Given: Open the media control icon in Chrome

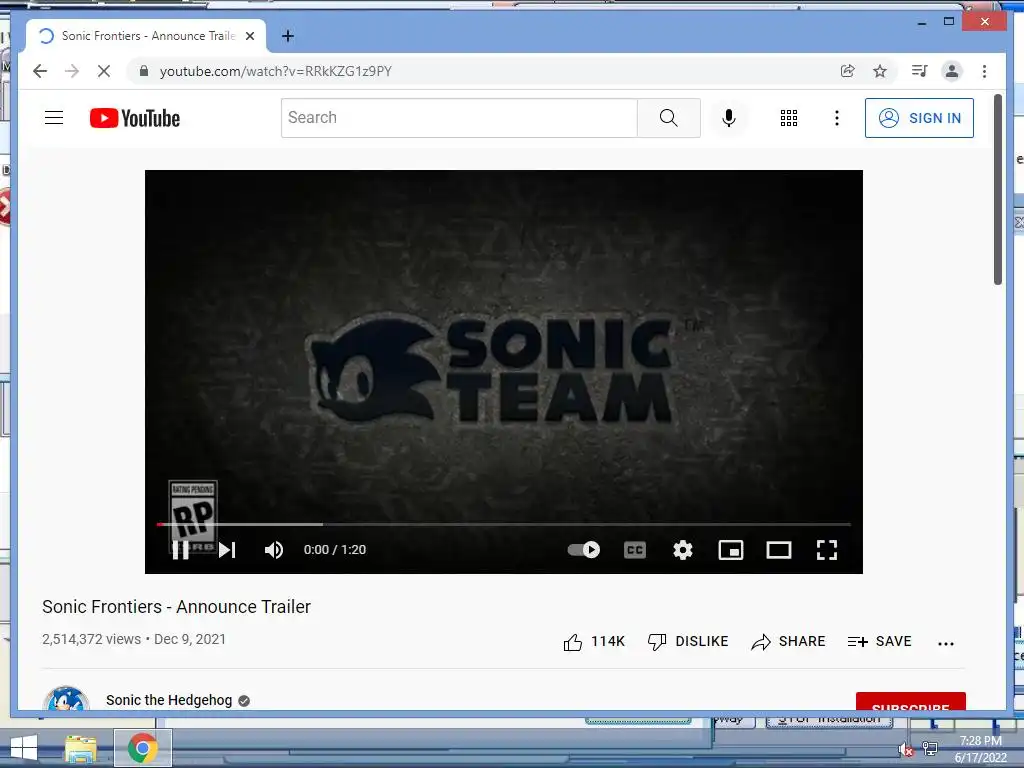Looking at the screenshot, I should [x=920, y=71].
